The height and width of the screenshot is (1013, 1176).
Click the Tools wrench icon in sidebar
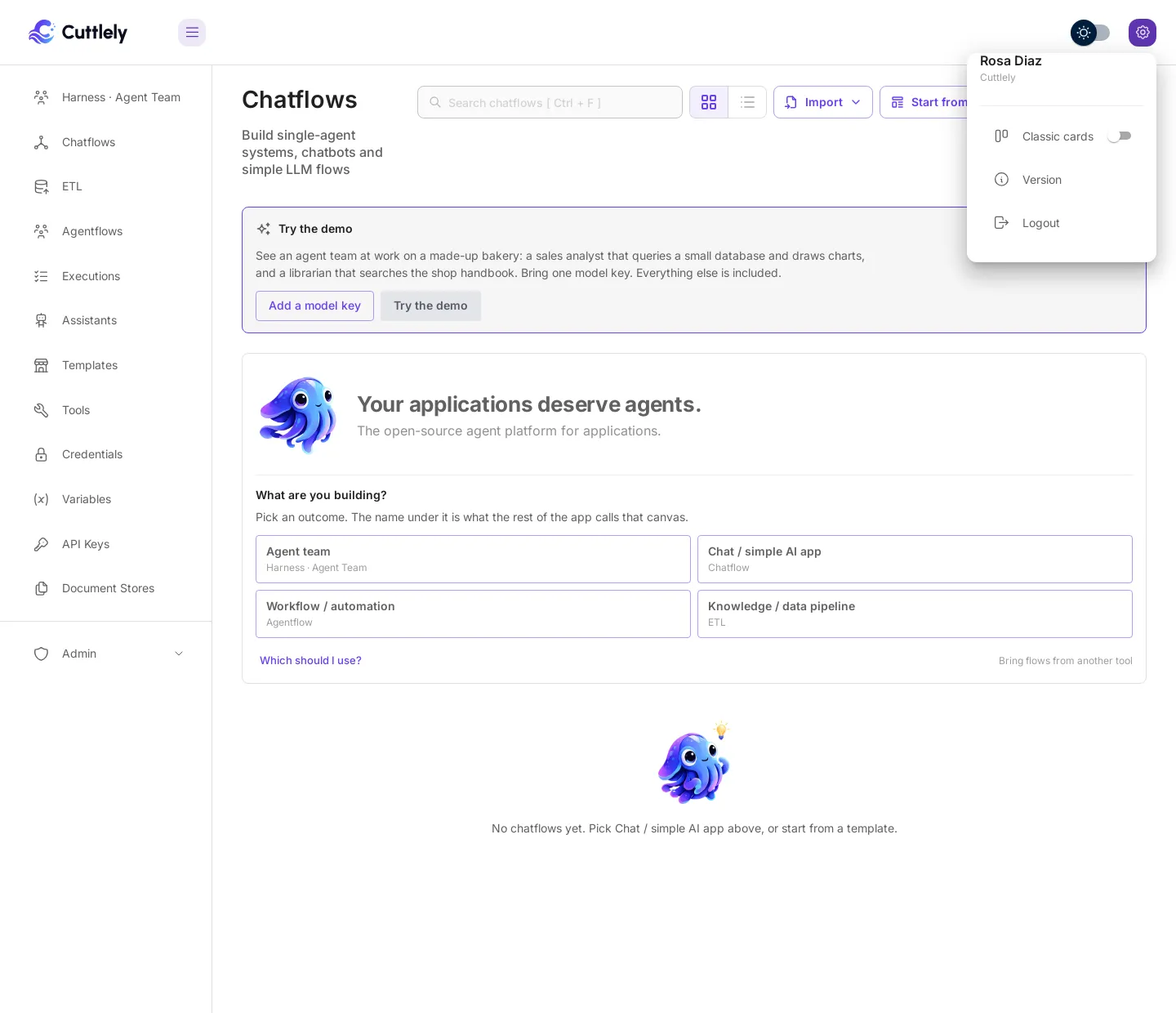click(x=41, y=410)
